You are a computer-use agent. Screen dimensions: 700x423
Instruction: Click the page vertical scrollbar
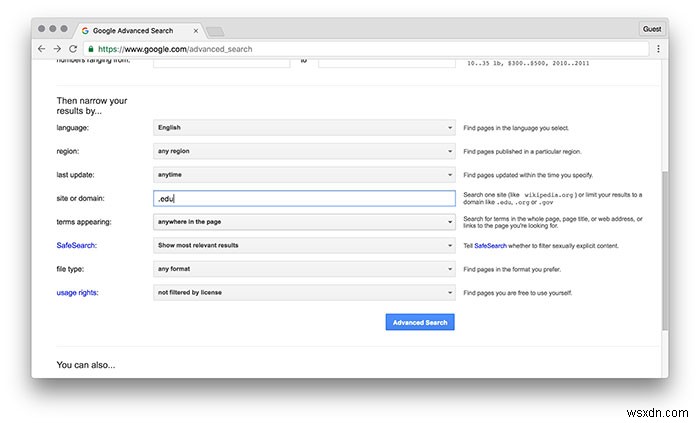point(665,250)
